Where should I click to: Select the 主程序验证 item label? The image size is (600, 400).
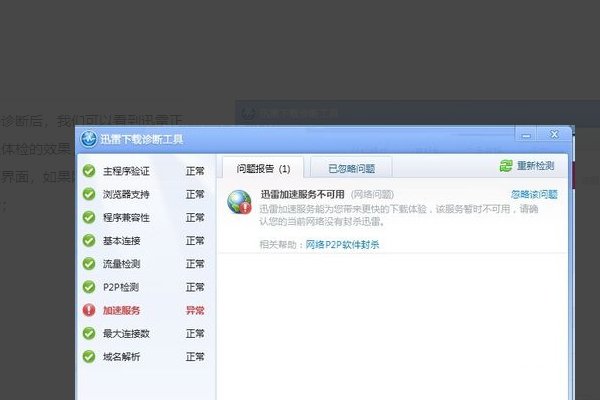[126, 171]
